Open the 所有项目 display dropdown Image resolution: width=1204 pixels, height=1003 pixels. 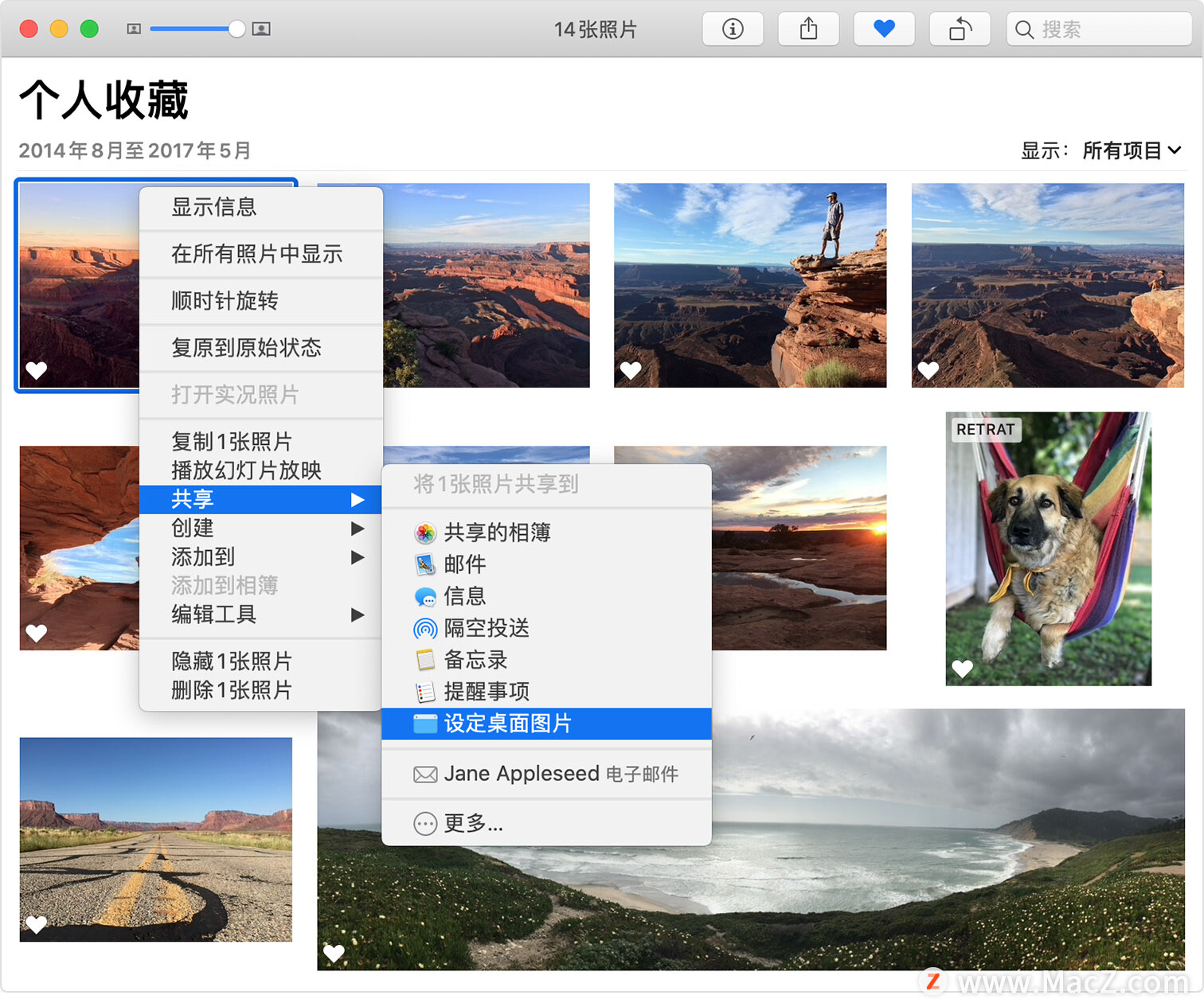1131,150
